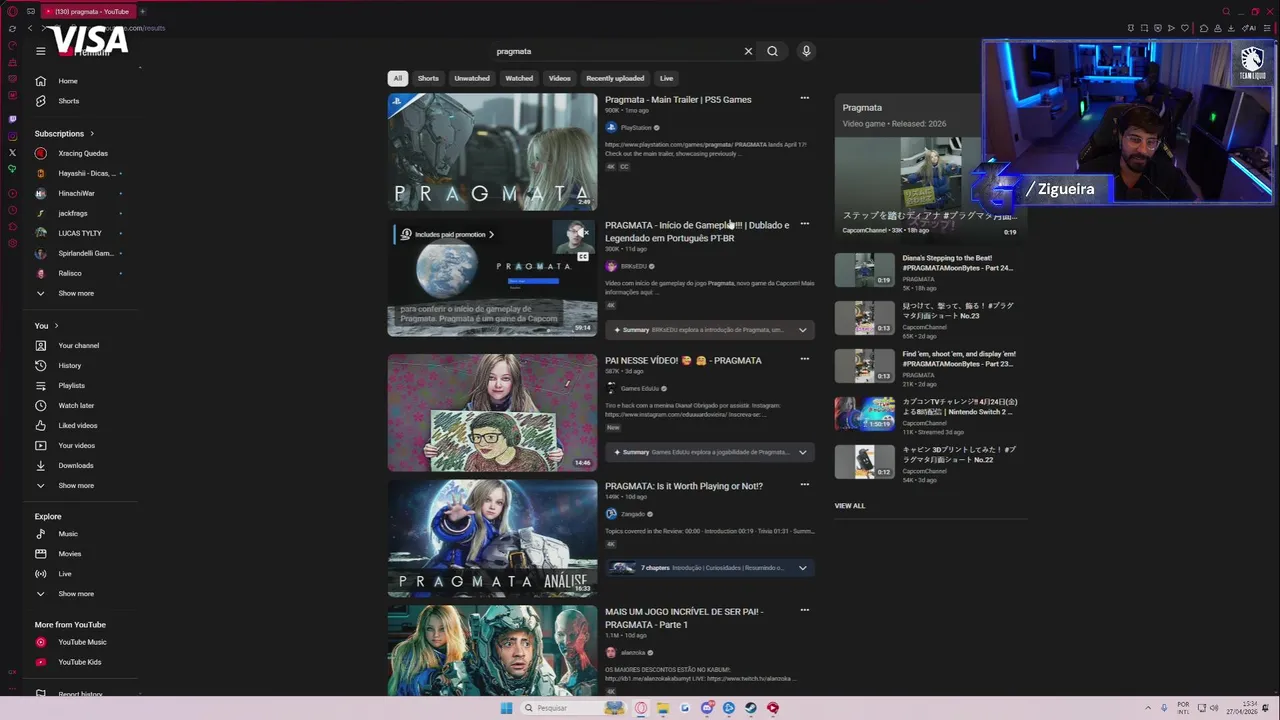Open the Opera AI assistant button
1280x720 pixels.
(1249, 28)
